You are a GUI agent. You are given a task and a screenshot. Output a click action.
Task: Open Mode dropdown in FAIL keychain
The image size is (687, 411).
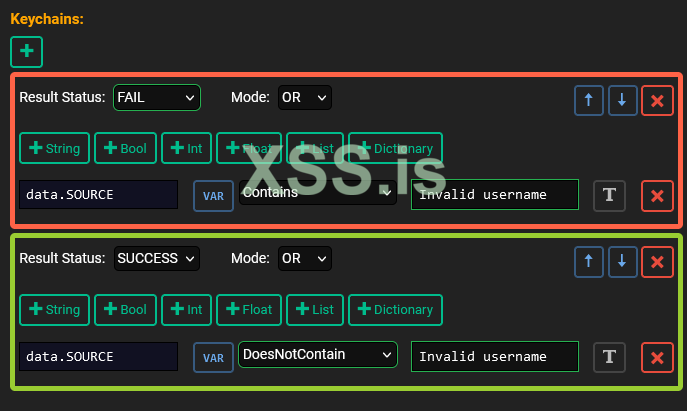pos(305,97)
